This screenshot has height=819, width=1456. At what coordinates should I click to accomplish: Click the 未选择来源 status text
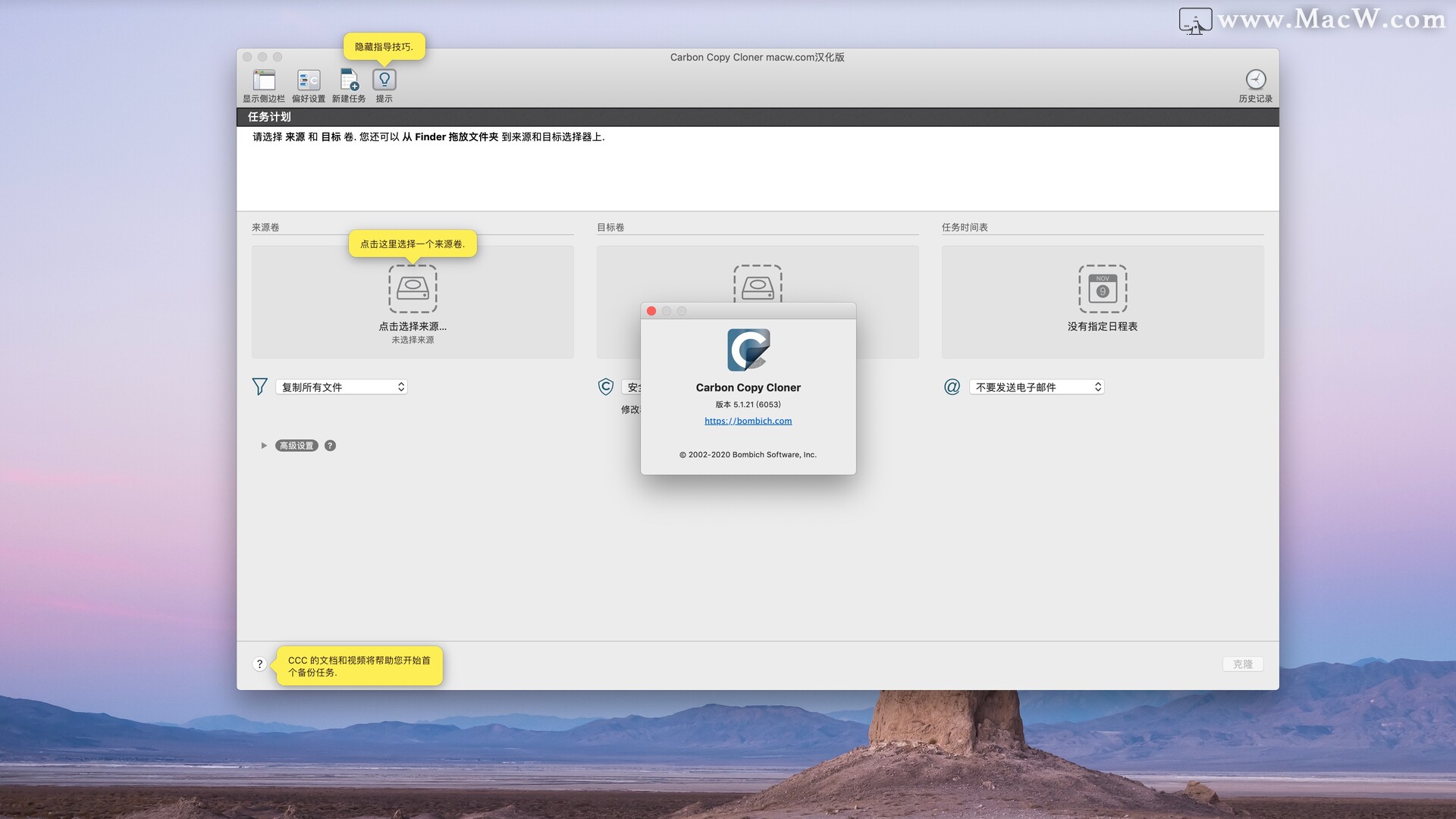(x=413, y=340)
